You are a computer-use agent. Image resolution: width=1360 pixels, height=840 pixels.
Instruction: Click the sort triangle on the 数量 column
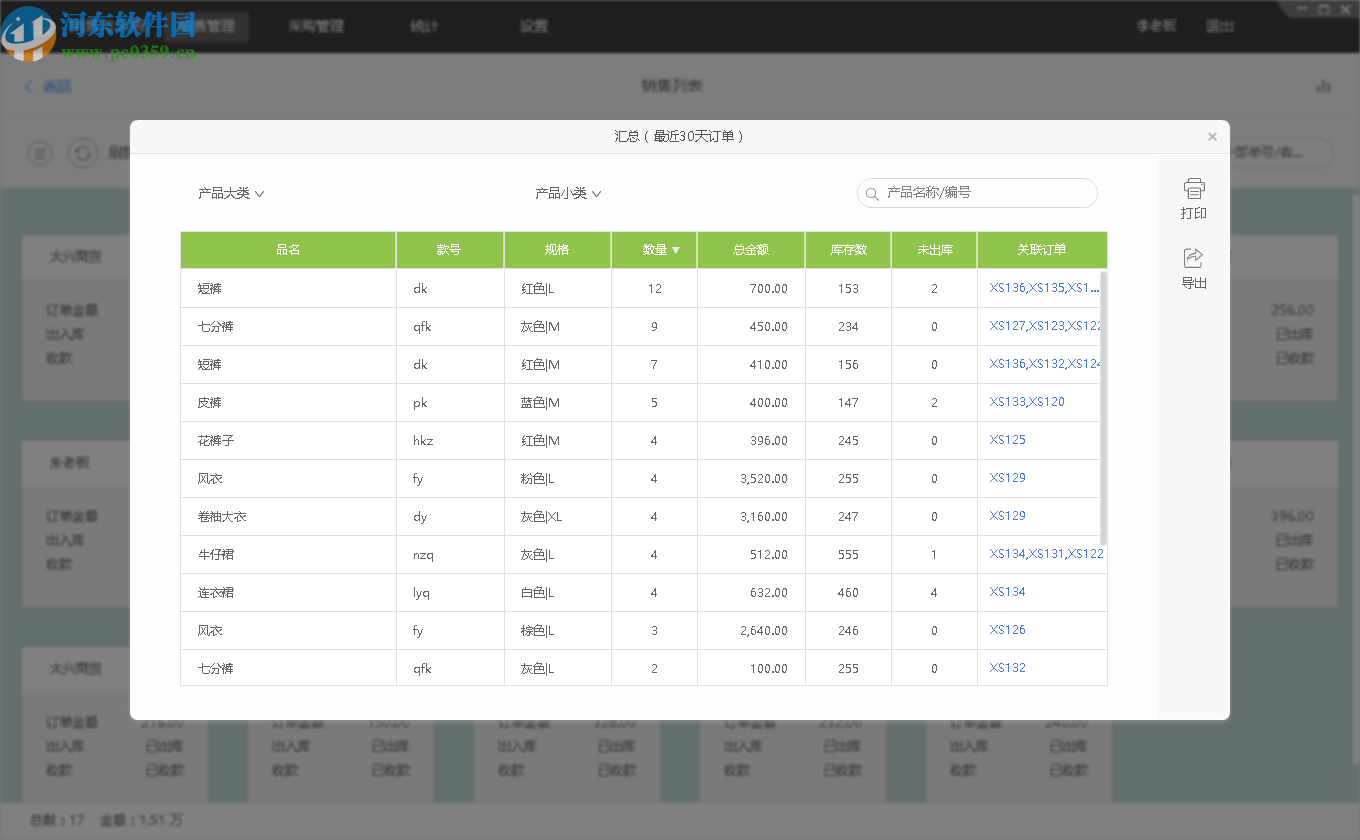point(676,250)
